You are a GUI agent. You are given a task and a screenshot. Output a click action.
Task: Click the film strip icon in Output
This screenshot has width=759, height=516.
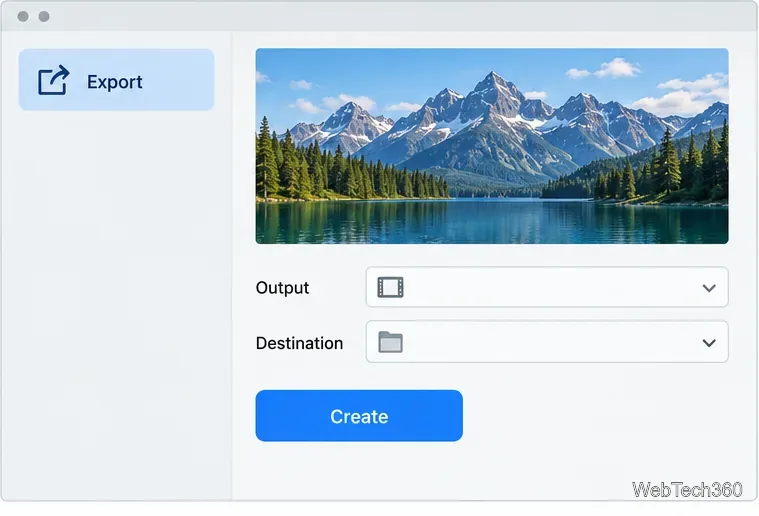(x=391, y=287)
